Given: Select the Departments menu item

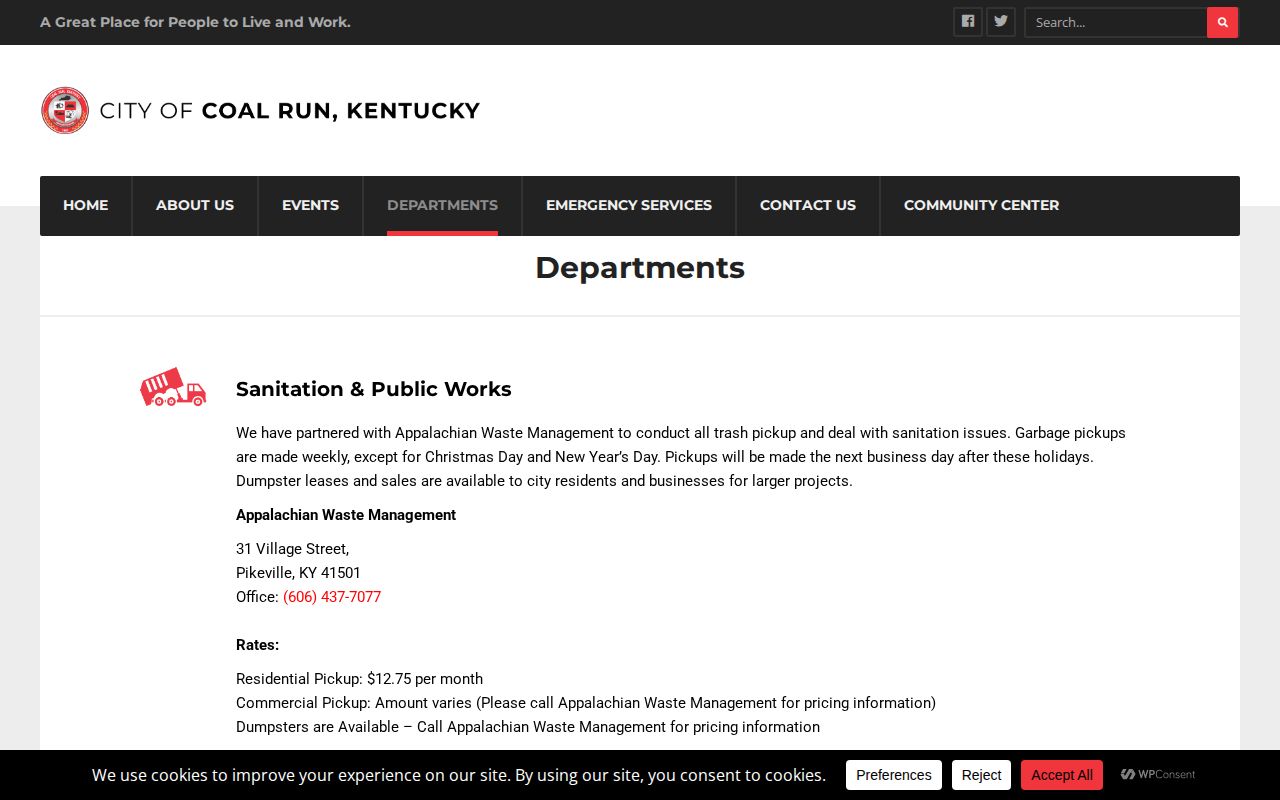Looking at the screenshot, I should (x=442, y=205).
